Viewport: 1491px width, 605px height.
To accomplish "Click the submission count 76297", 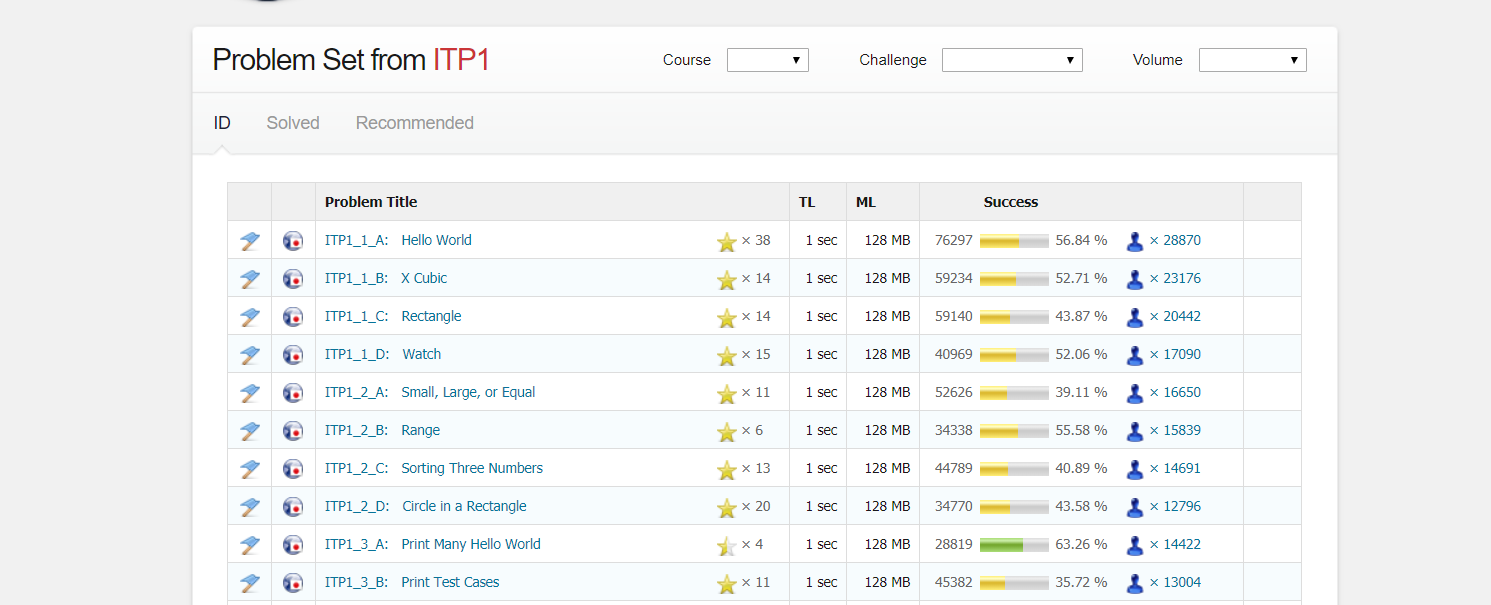I will 954,240.
